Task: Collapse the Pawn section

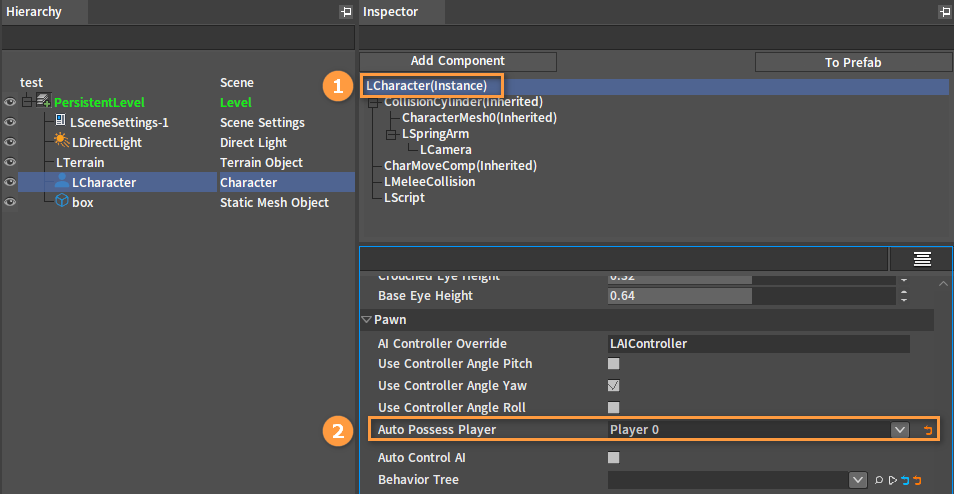Action: coord(367,319)
